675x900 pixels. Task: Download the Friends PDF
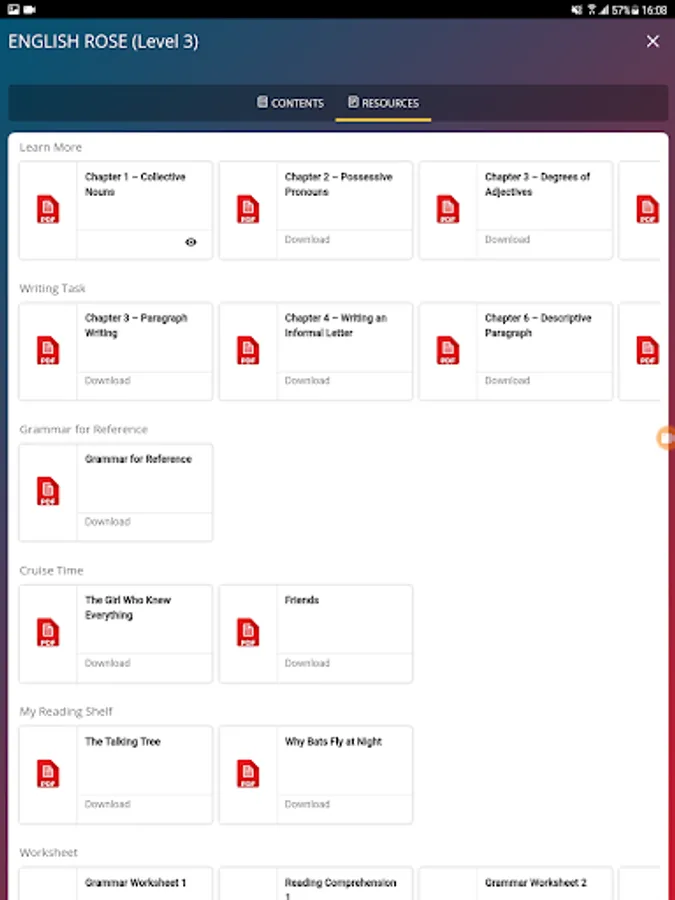[307, 663]
